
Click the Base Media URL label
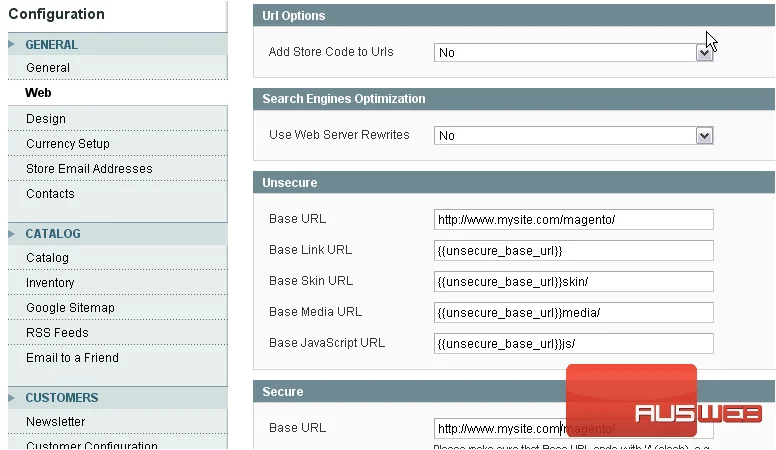(x=315, y=312)
